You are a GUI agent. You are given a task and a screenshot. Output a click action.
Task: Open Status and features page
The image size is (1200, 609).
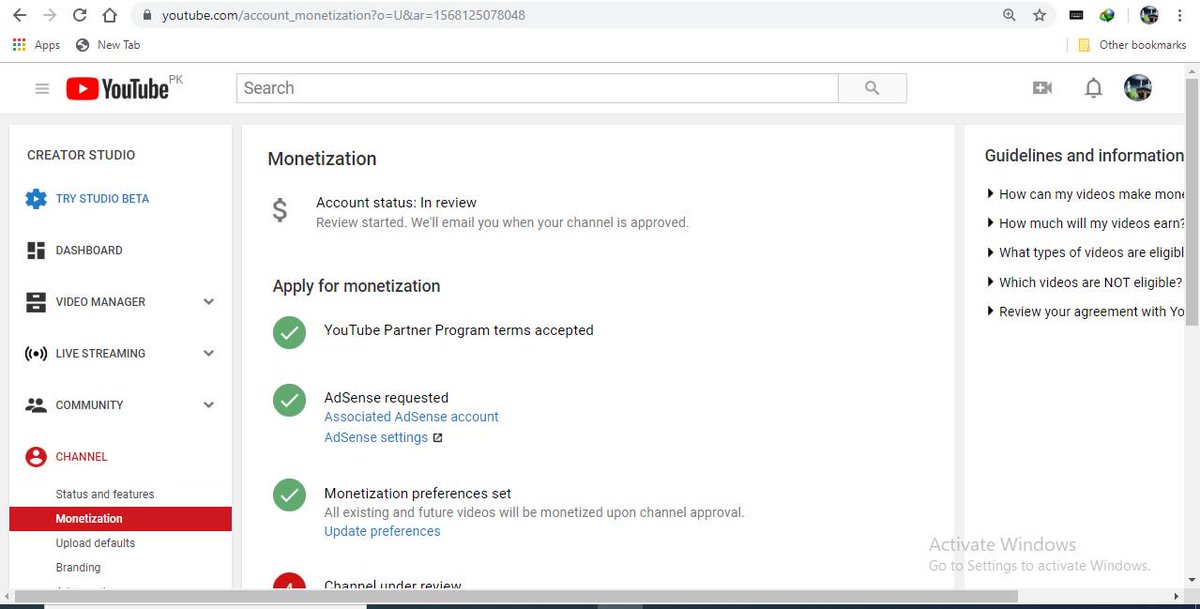pyautogui.click(x=105, y=494)
